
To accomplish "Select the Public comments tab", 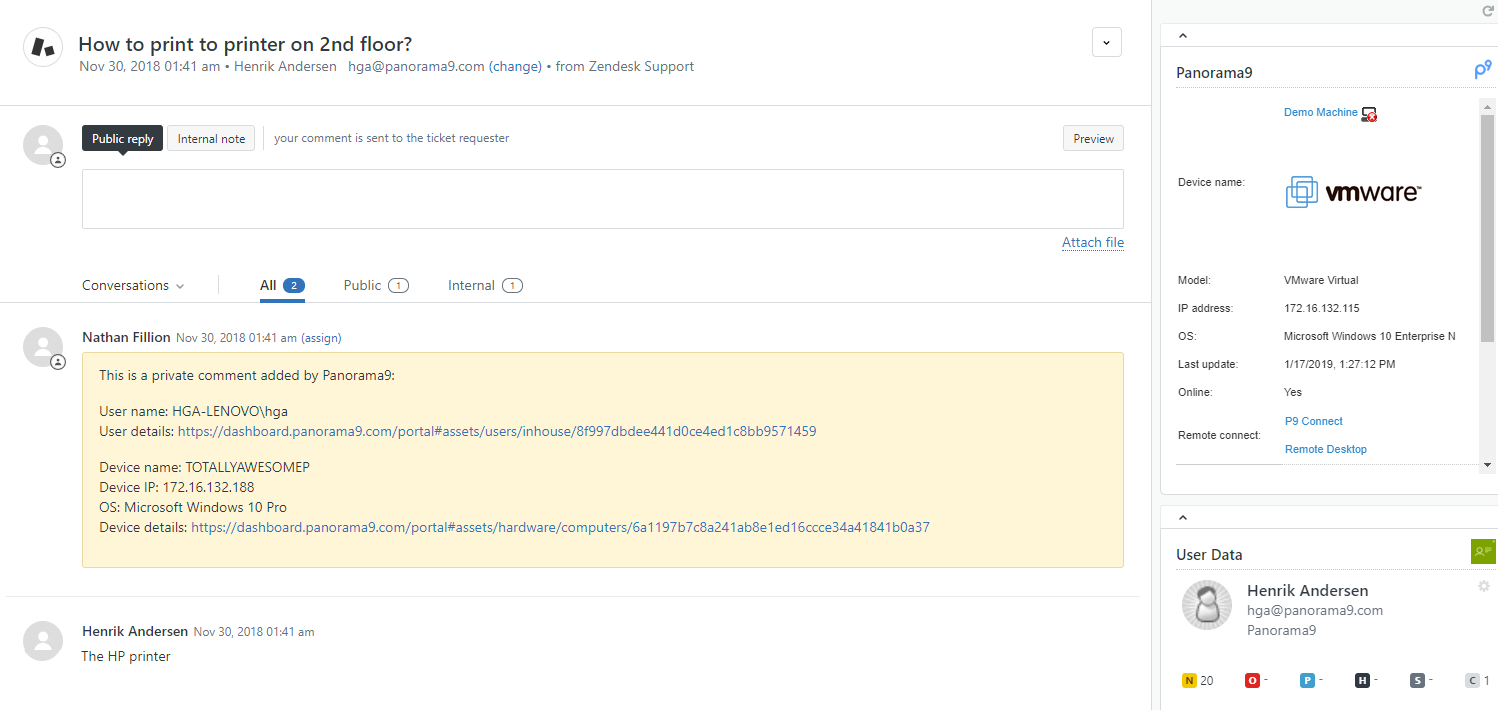I will [376, 285].
